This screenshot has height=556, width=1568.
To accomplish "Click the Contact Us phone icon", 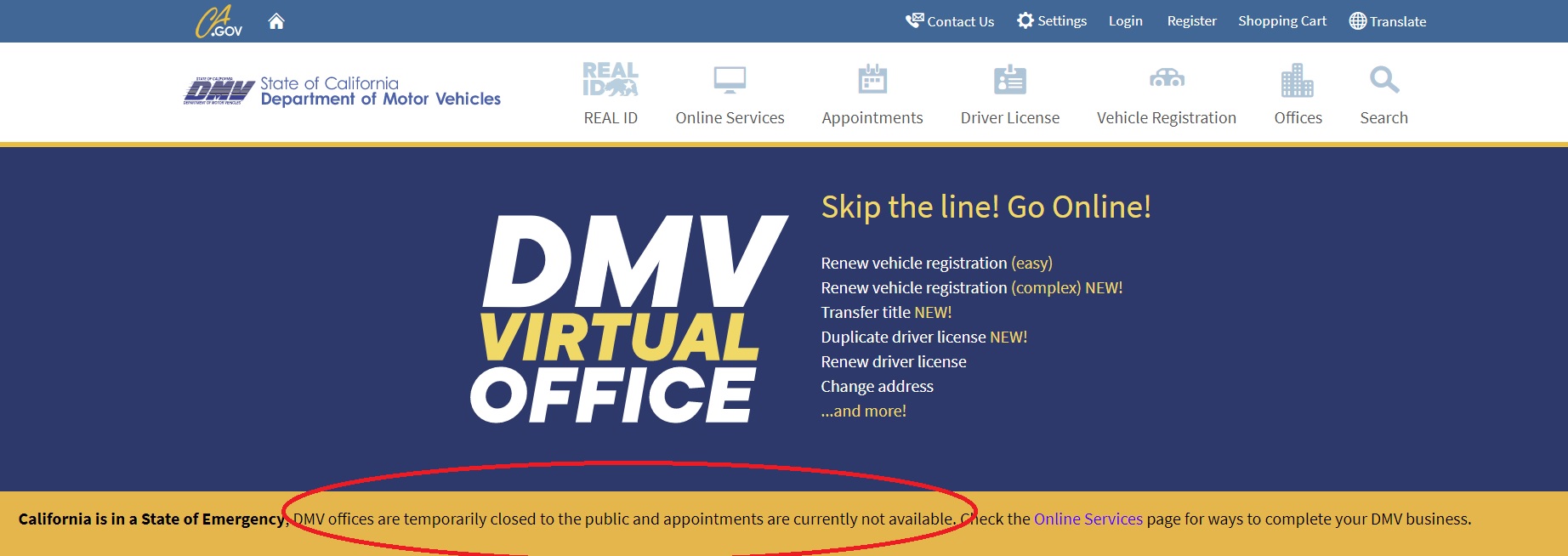I will tap(915, 20).
